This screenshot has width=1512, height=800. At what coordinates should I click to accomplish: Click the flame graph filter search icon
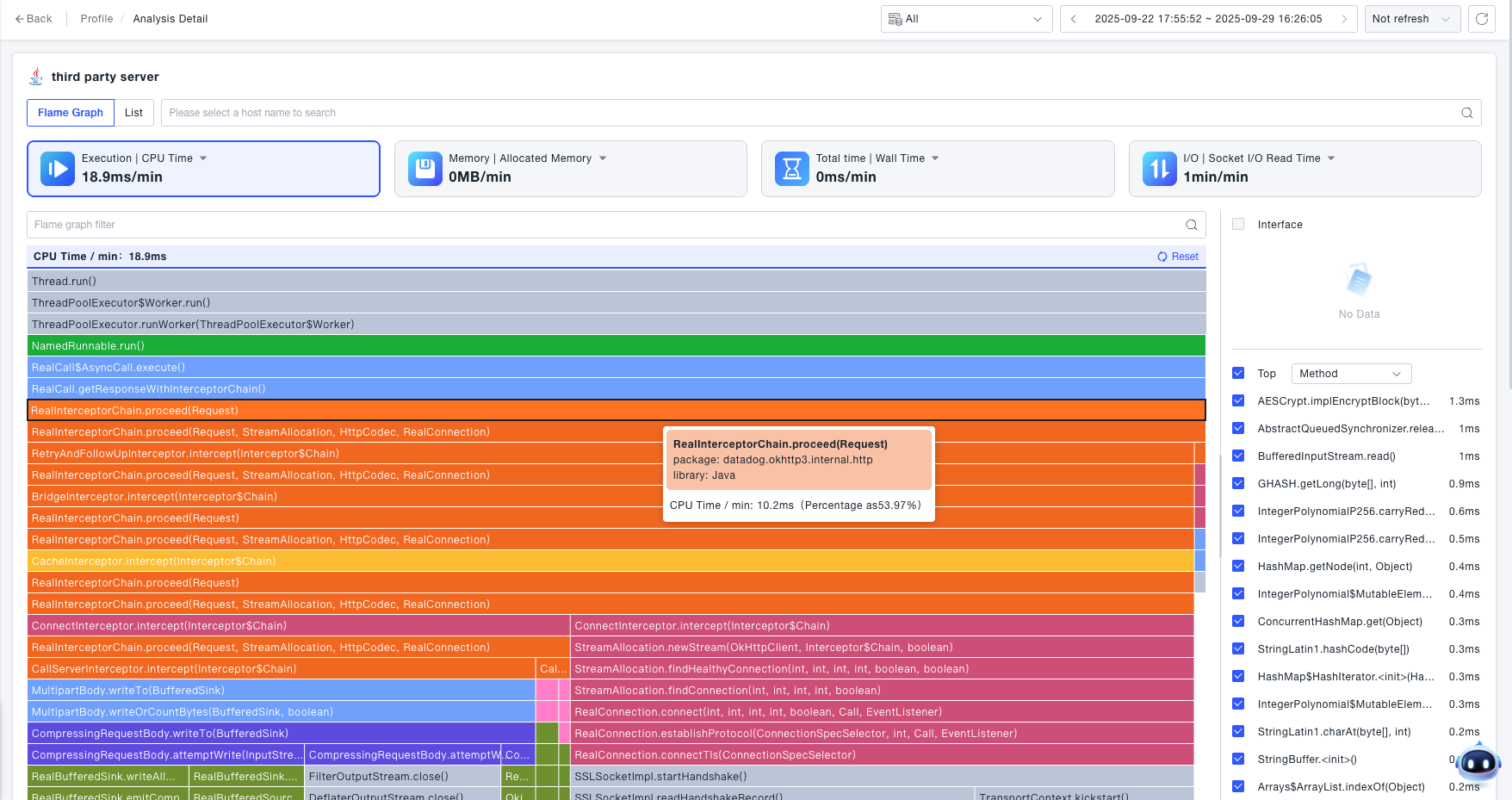click(x=1192, y=225)
